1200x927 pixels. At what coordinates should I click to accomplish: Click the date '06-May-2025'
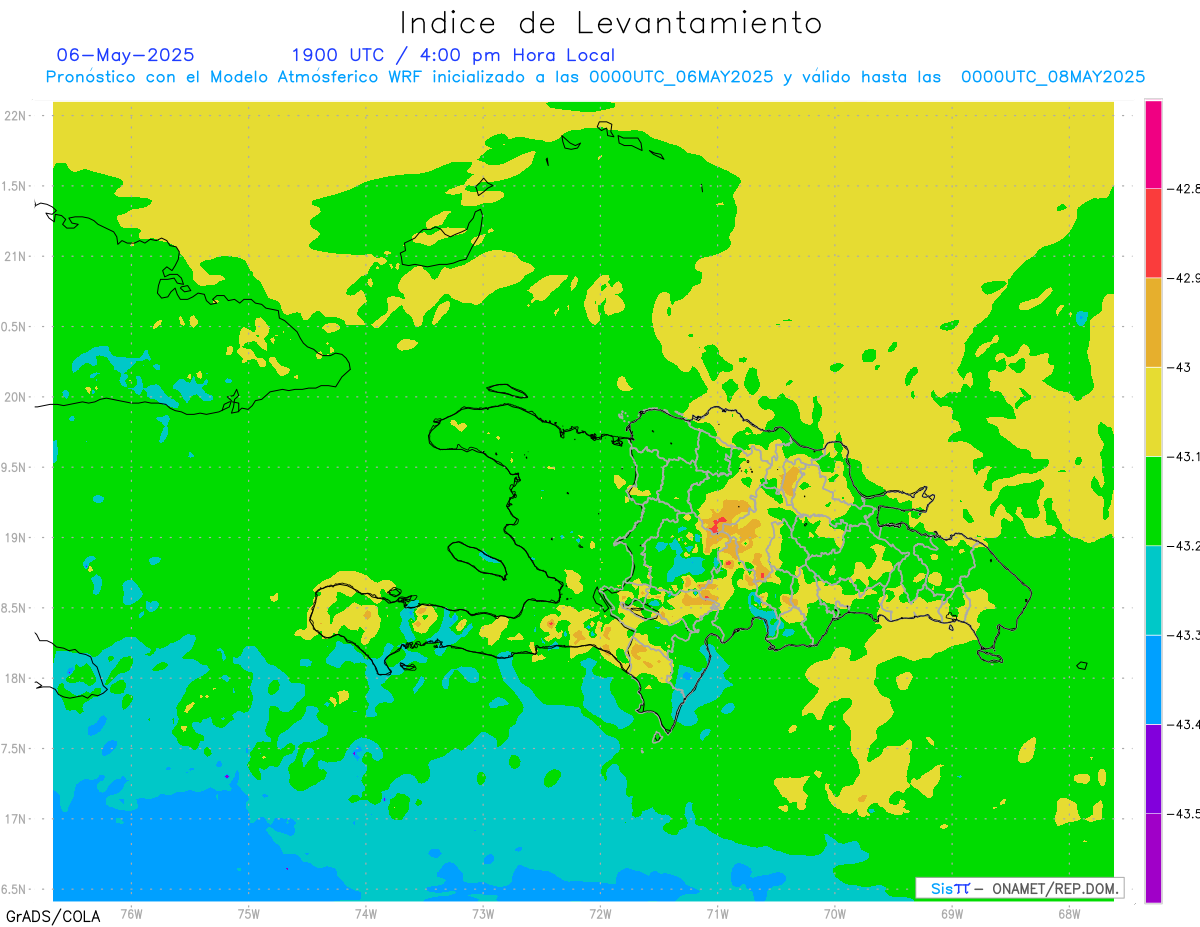pyautogui.click(x=125, y=55)
